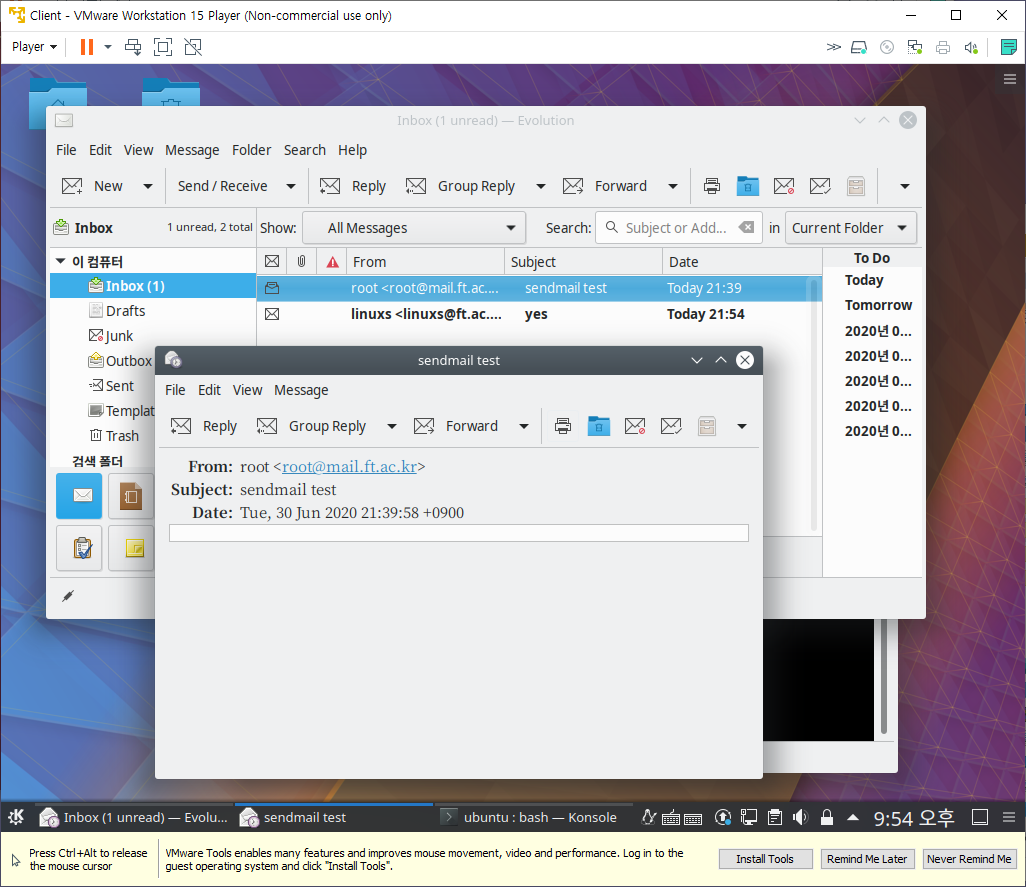Open View menu in sendmail test window

(247, 391)
